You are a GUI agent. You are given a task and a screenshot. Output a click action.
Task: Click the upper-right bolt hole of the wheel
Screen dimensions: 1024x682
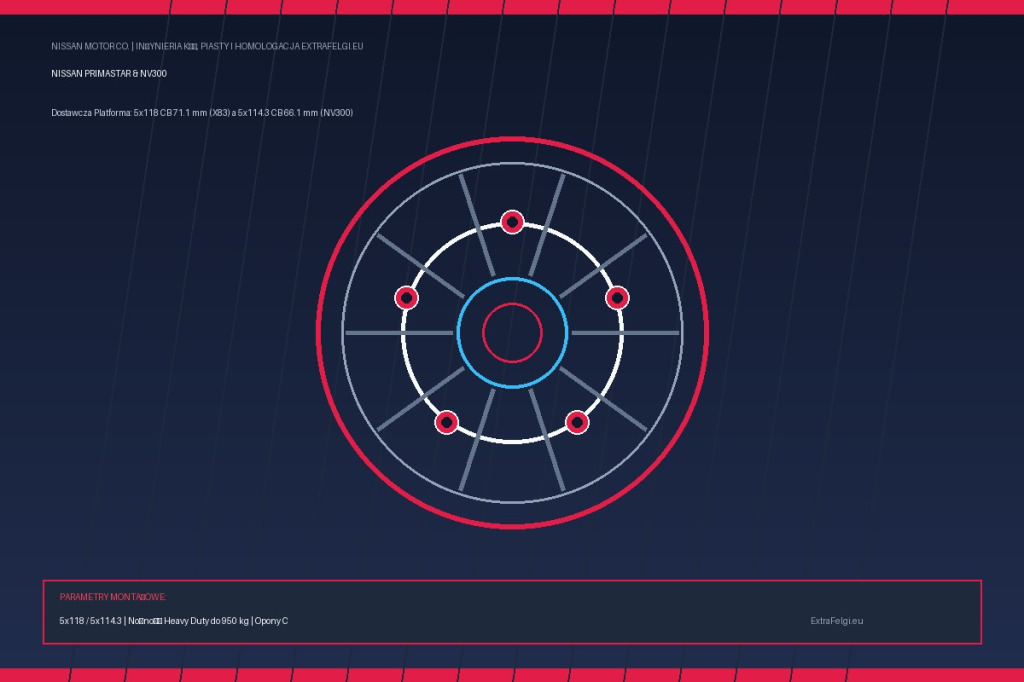click(x=617, y=298)
